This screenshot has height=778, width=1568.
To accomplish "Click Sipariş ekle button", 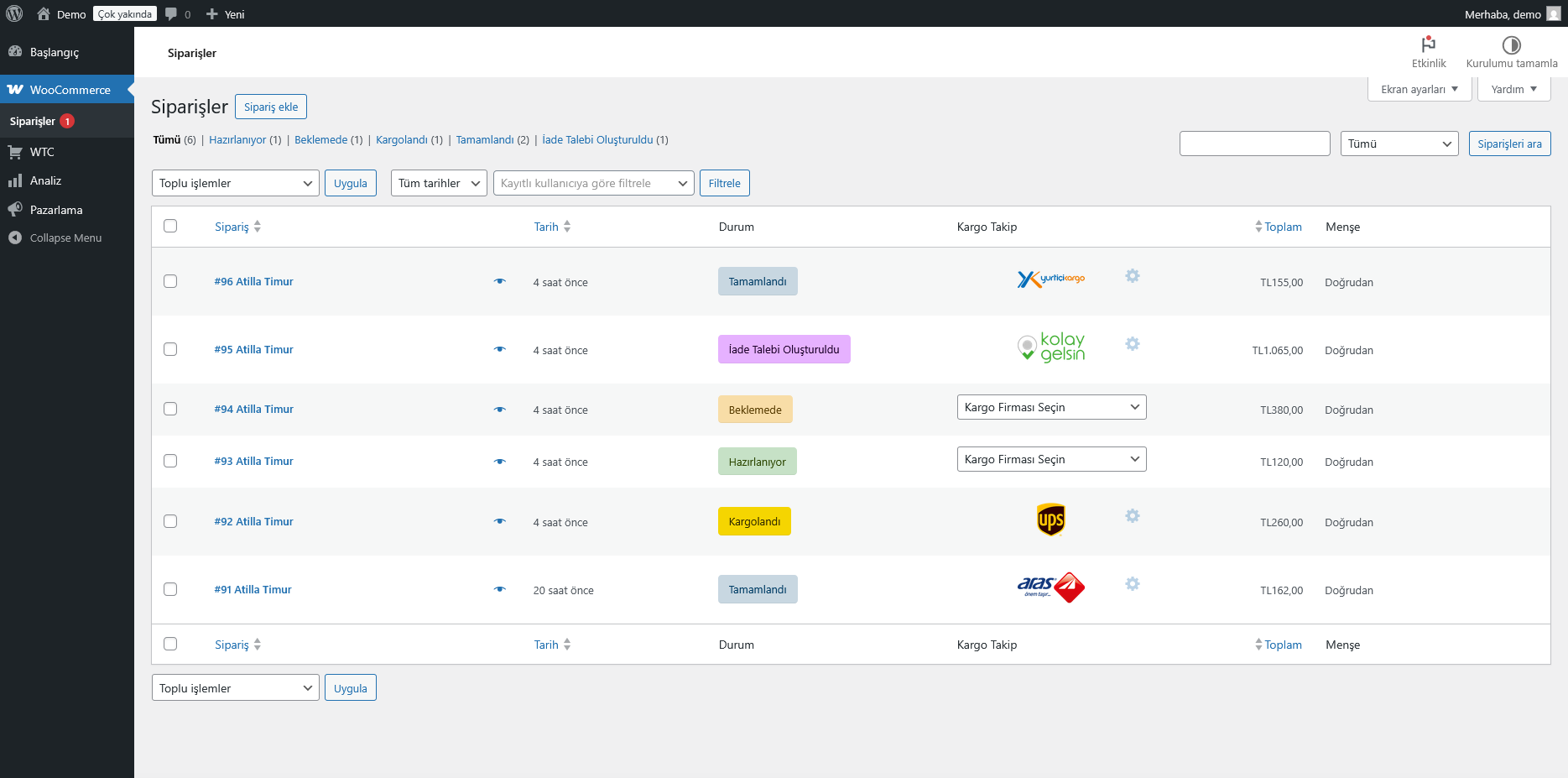I will (x=271, y=107).
